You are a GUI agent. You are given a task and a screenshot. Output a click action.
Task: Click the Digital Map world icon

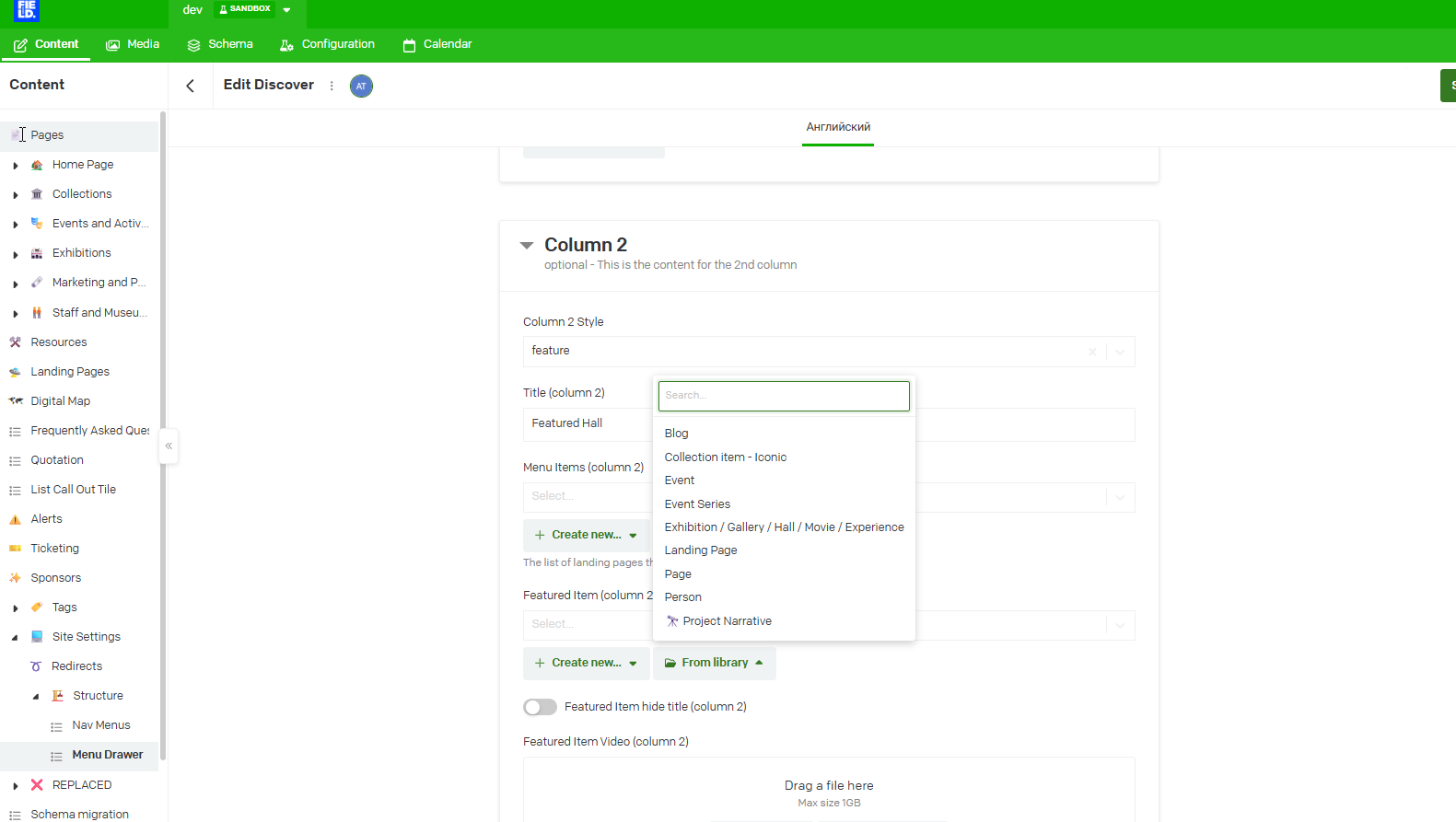[x=16, y=401]
